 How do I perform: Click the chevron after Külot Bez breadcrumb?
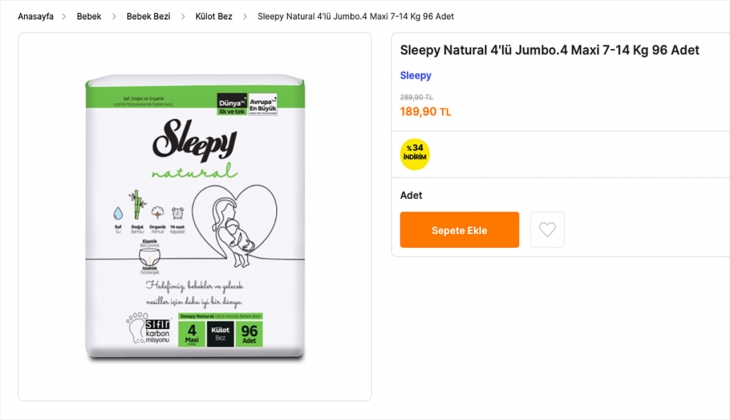(245, 17)
